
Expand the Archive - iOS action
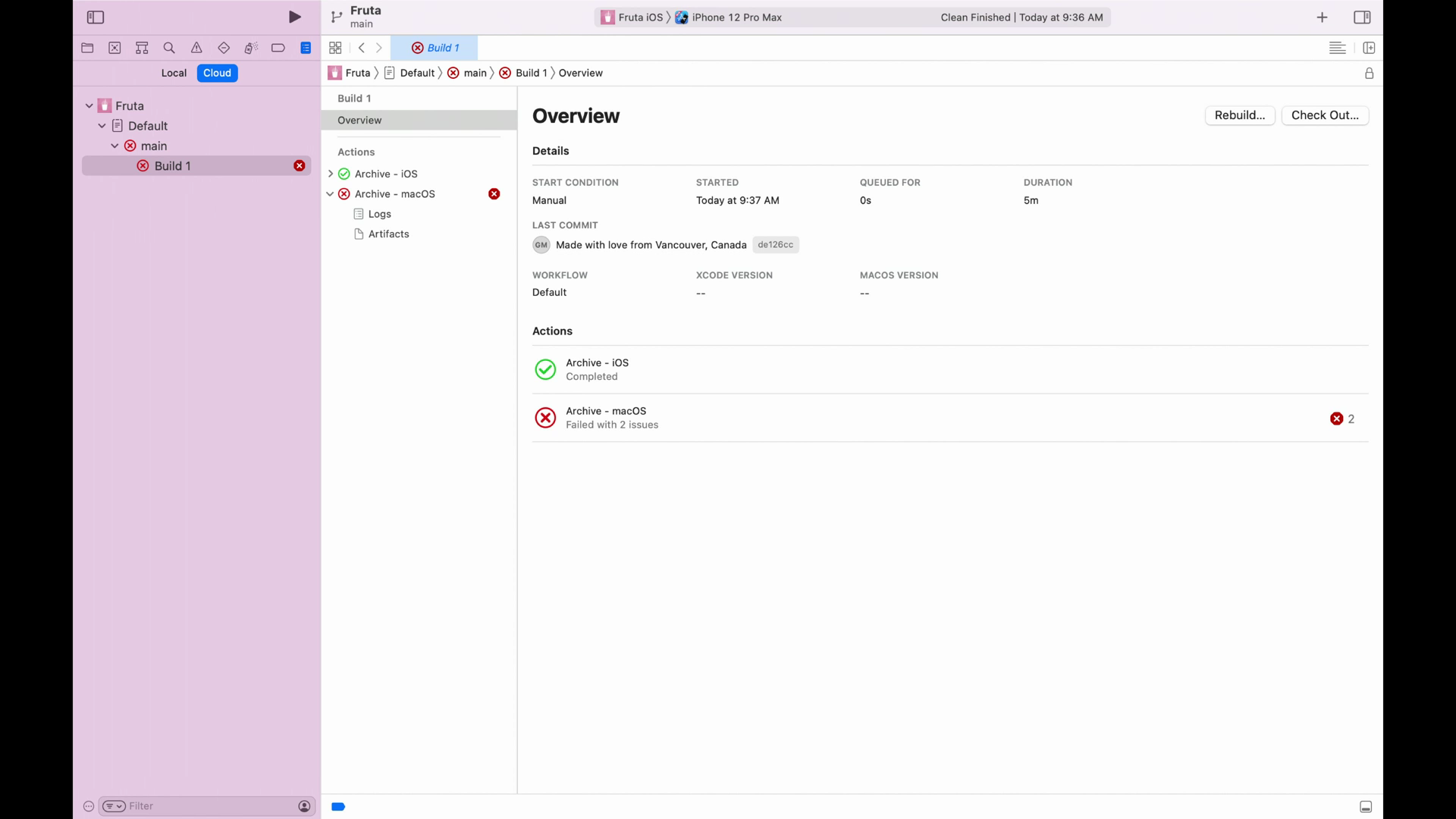330,174
